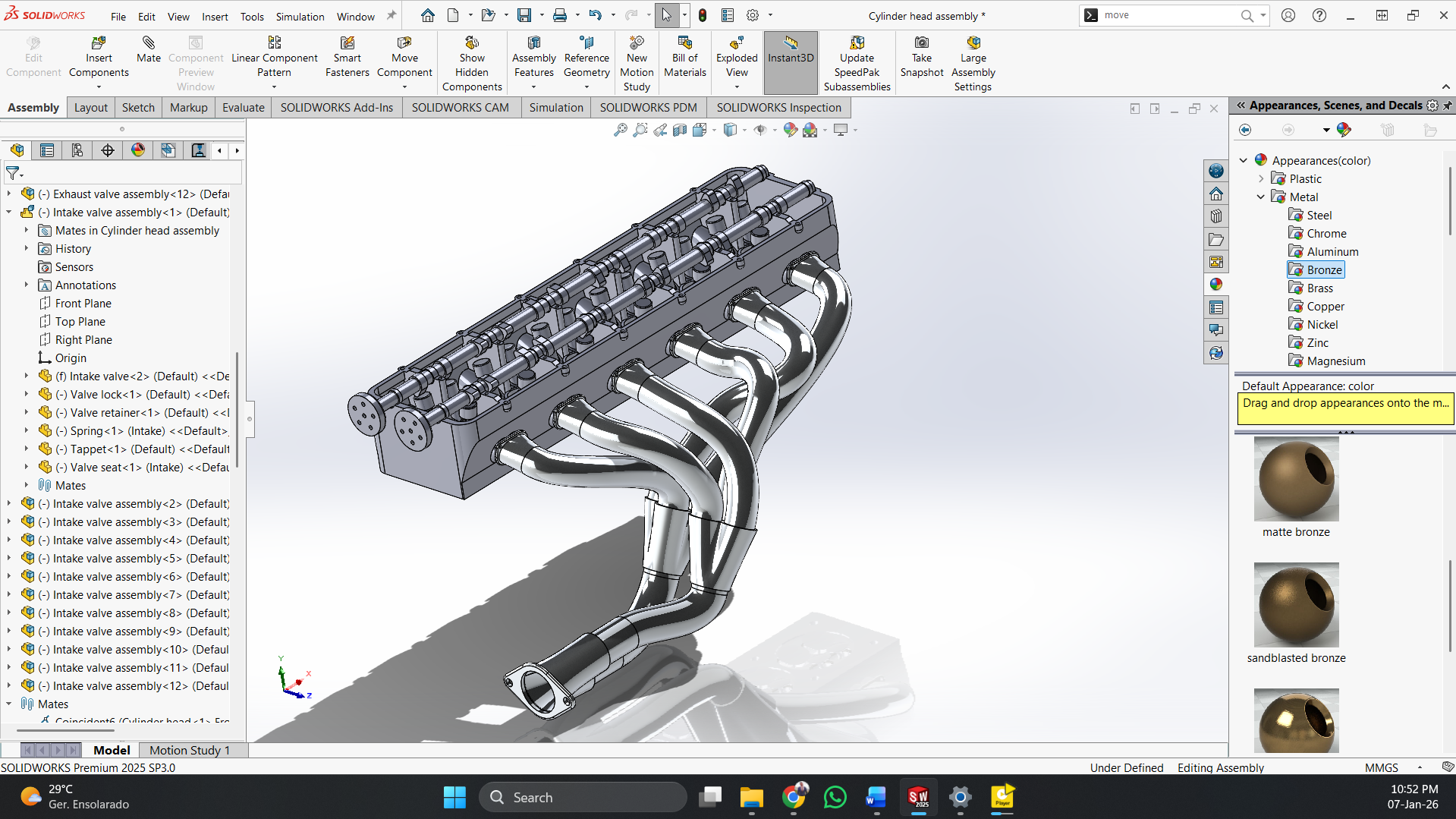
Task: Open the Zoom to Fit view icon
Action: (620, 130)
